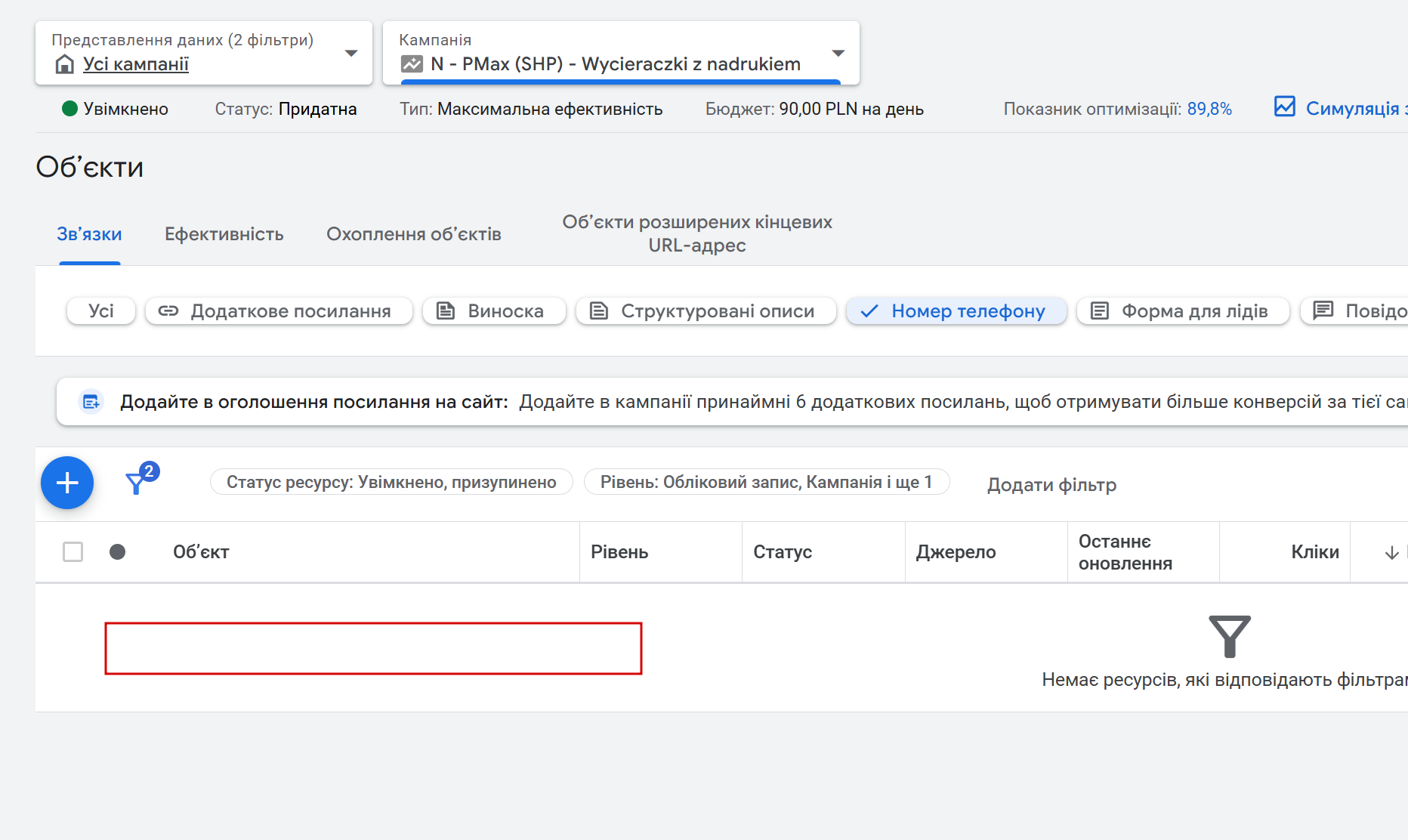This screenshot has height=840, width=1408.
Task: Click the status dot column header
Action: pos(117,552)
